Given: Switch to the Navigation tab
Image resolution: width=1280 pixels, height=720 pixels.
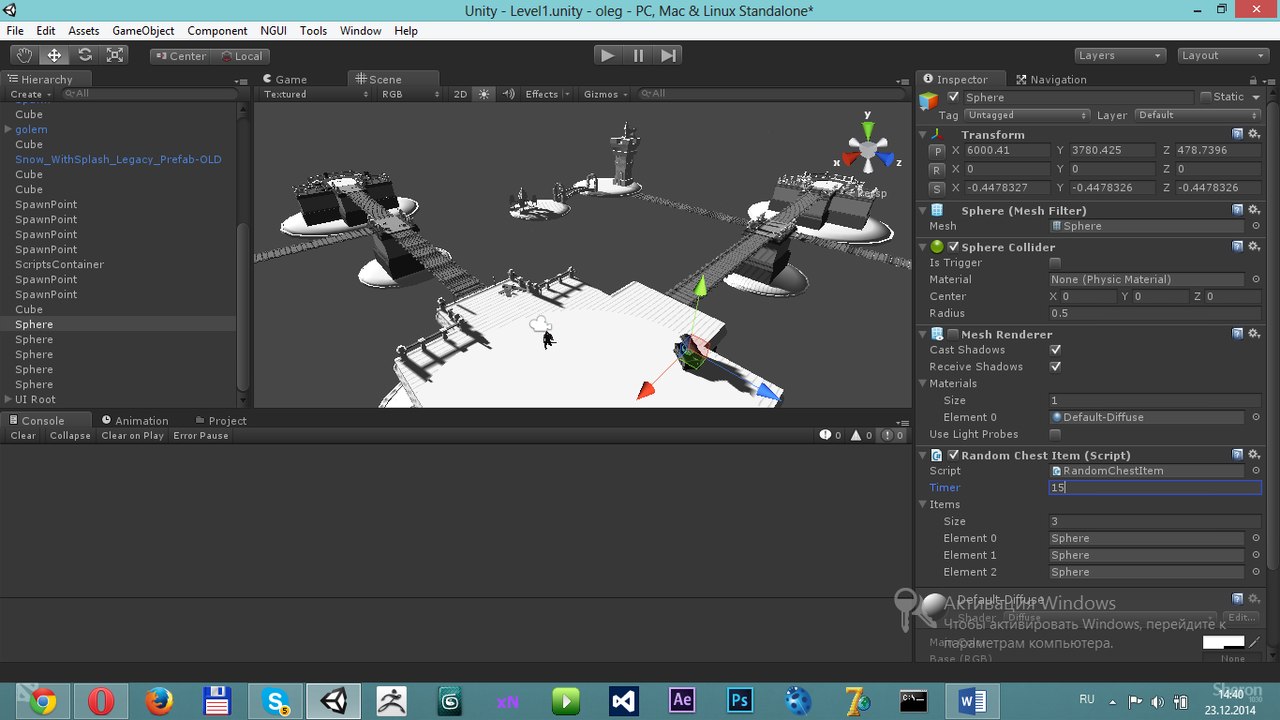Looking at the screenshot, I should (x=1050, y=79).
